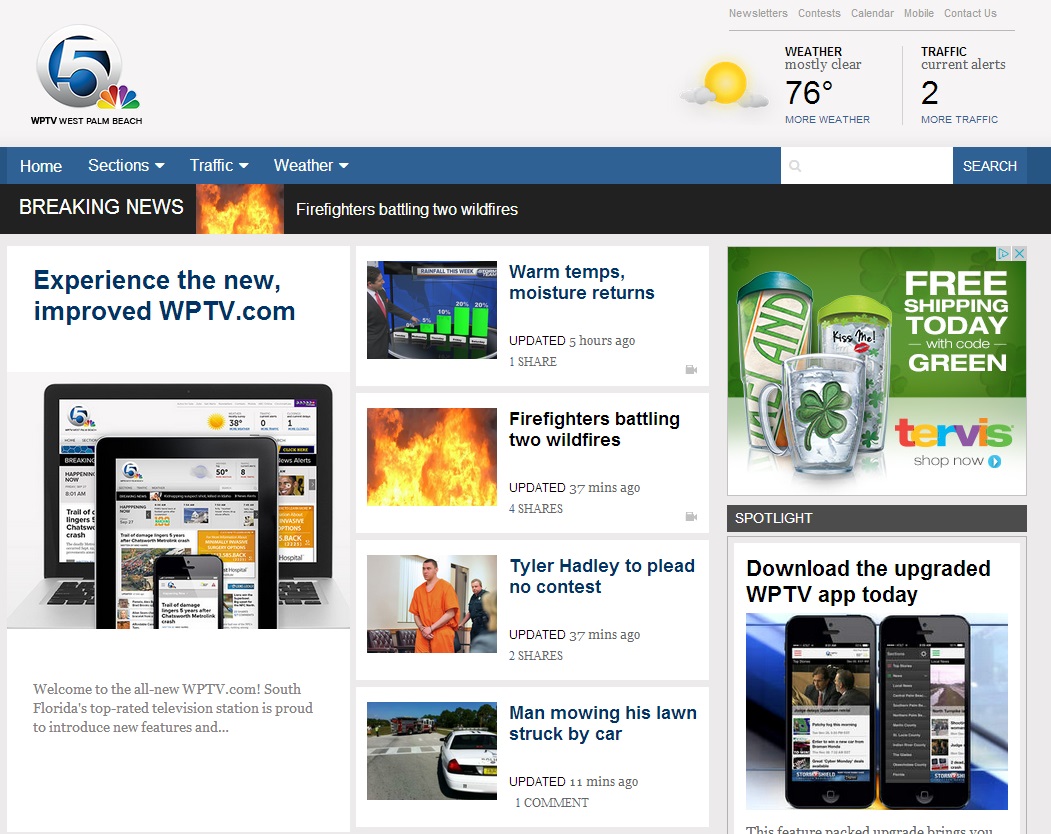Click 2 SHARES on Tyler Hadley story
The image size is (1051, 834).
[x=536, y=655]
